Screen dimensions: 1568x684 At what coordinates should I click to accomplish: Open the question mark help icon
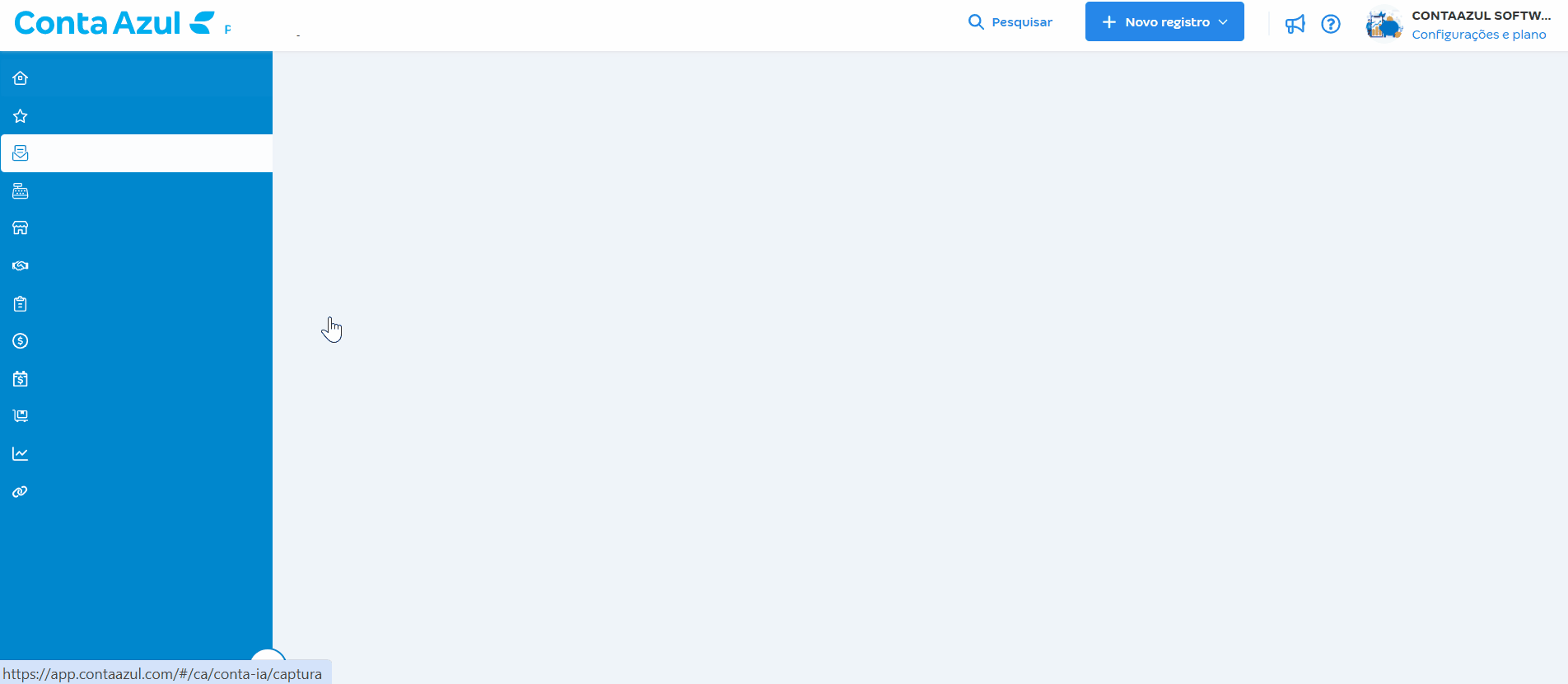(x=1331, y=24)
